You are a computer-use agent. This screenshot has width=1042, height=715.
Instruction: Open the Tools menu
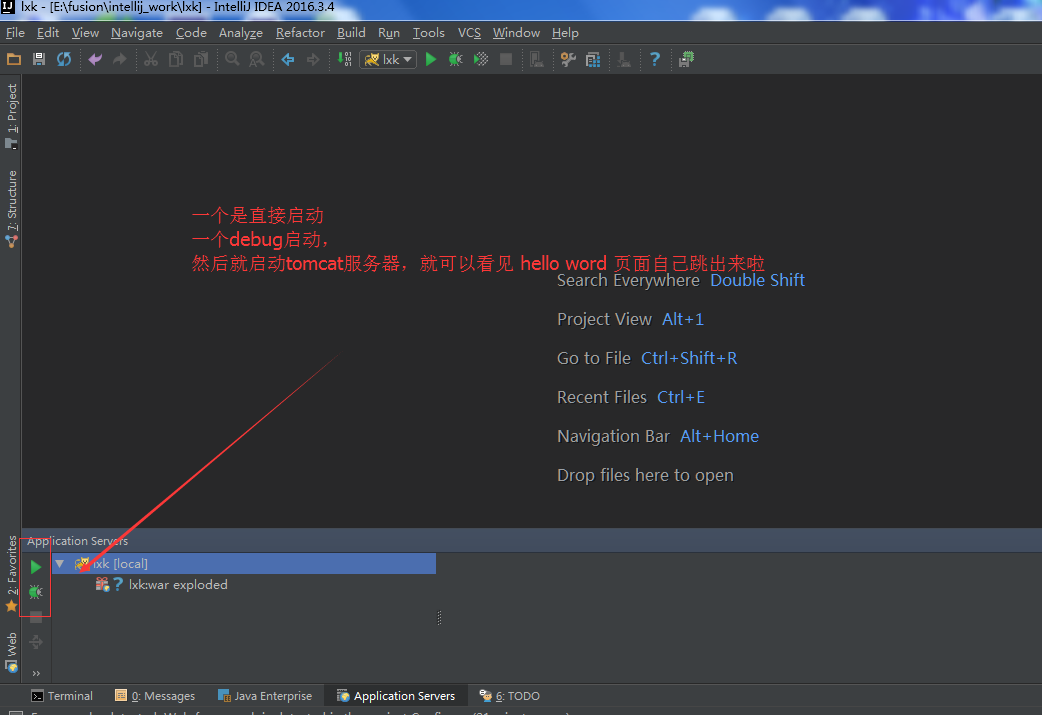point(429,33)
